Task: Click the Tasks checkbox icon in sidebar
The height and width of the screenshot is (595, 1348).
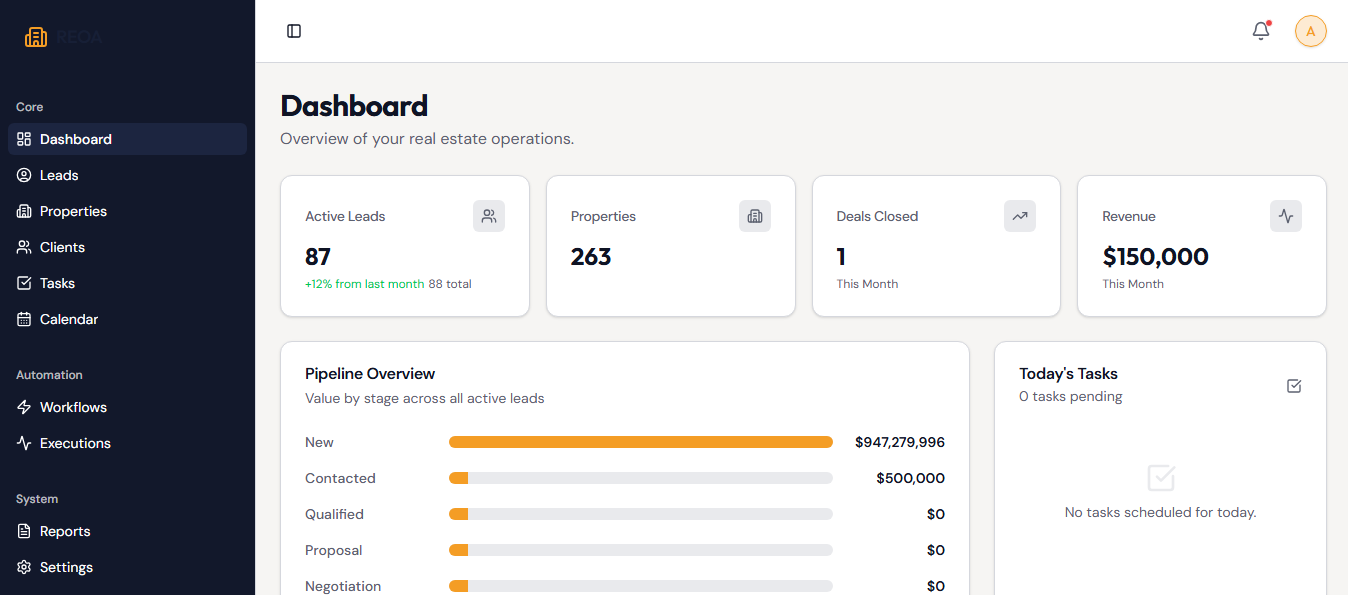Action: (24, 283)
